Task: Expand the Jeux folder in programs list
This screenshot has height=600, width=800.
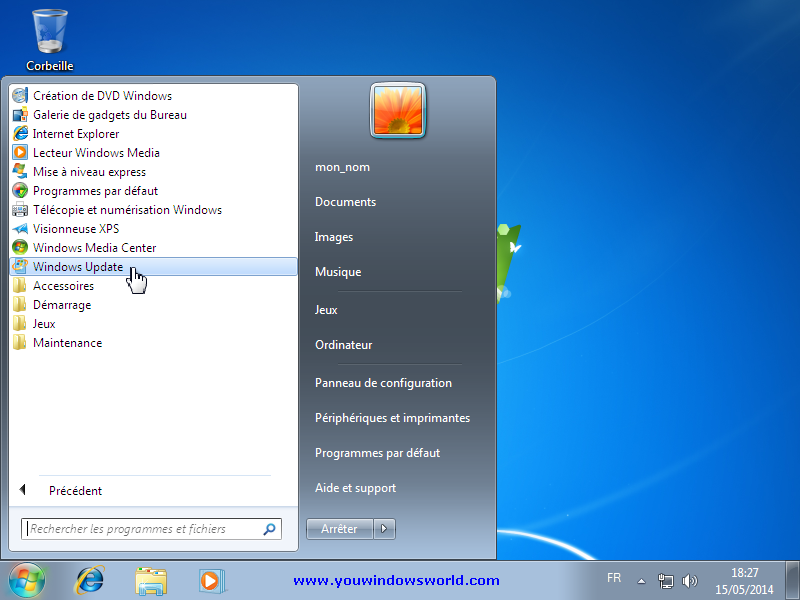Action: click(x=153, y=323)
